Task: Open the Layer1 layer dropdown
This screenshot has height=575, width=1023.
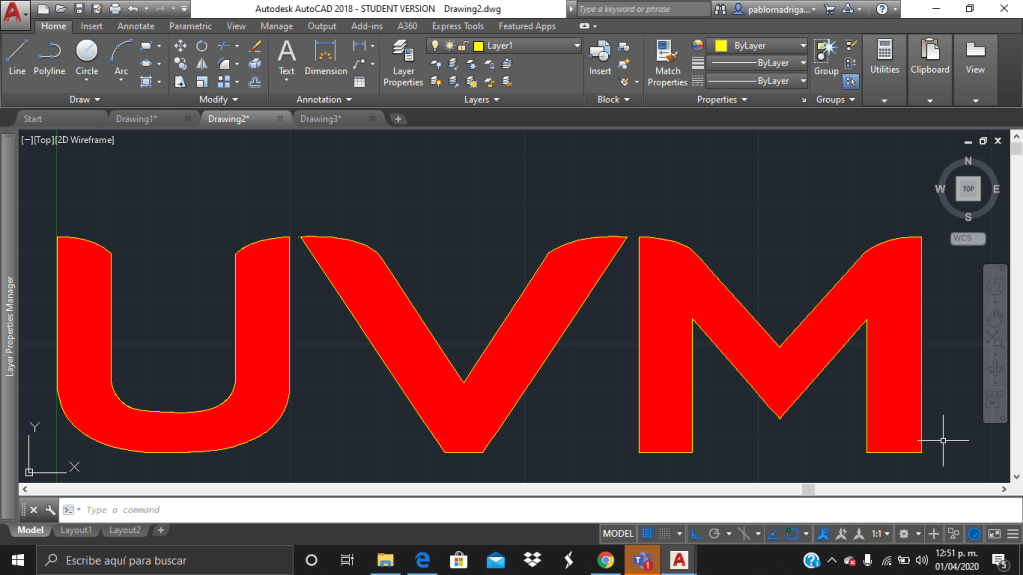Action: click(505, 46)
